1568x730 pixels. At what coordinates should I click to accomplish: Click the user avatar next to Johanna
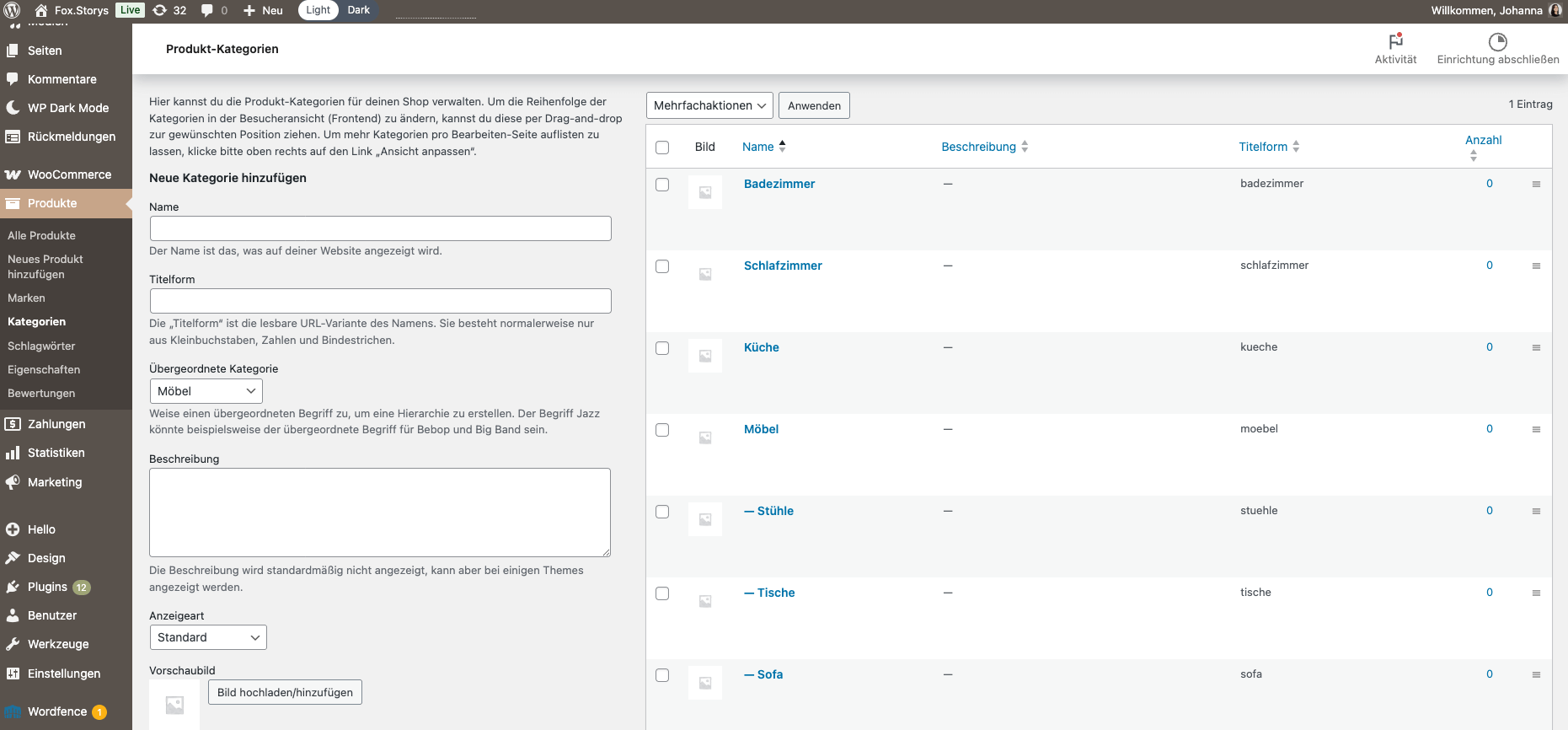[x=1555, y=10]
